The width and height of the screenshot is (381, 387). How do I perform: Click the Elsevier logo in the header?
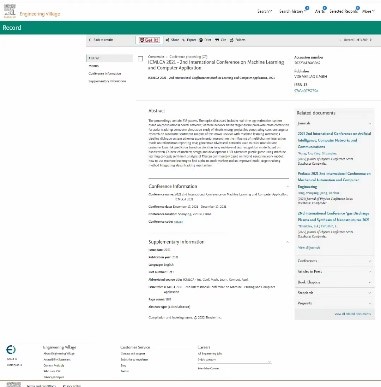(10, 11)
